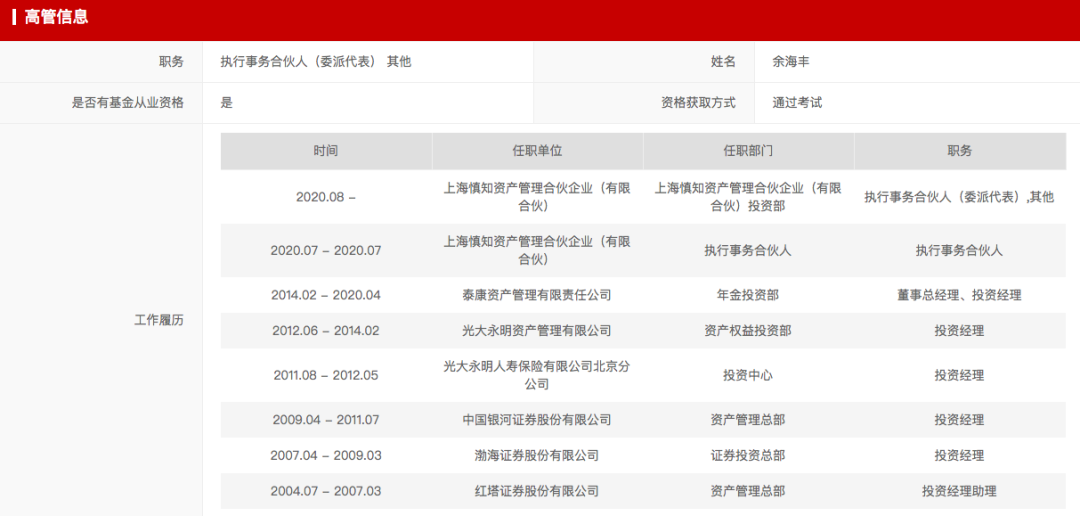
Task: Click the 是否有基金从业资格 label
Action: (127, 102)
